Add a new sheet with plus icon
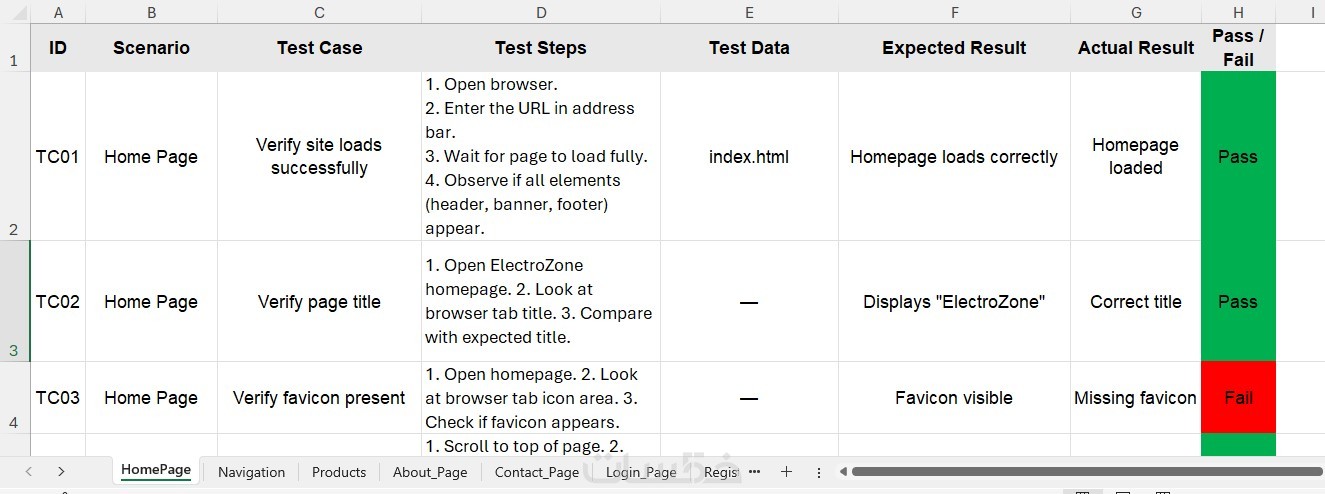The height and width of the screenshot is (494, 1325). 786,472
